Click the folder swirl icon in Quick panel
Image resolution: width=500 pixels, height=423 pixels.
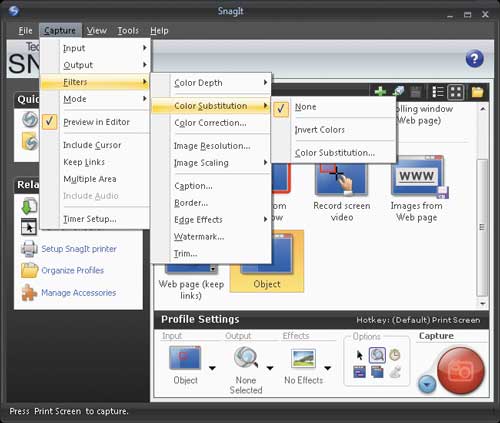[30, 141]
